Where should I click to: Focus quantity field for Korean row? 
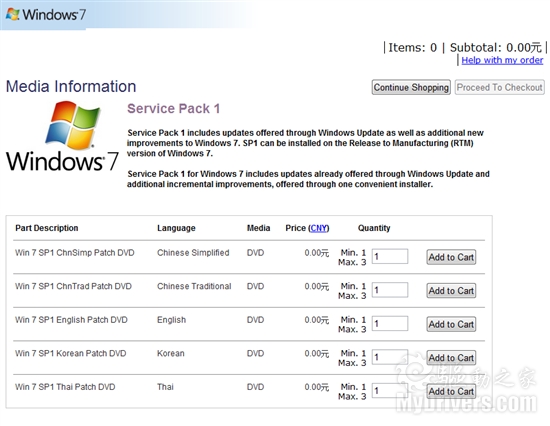click(390, 357)
